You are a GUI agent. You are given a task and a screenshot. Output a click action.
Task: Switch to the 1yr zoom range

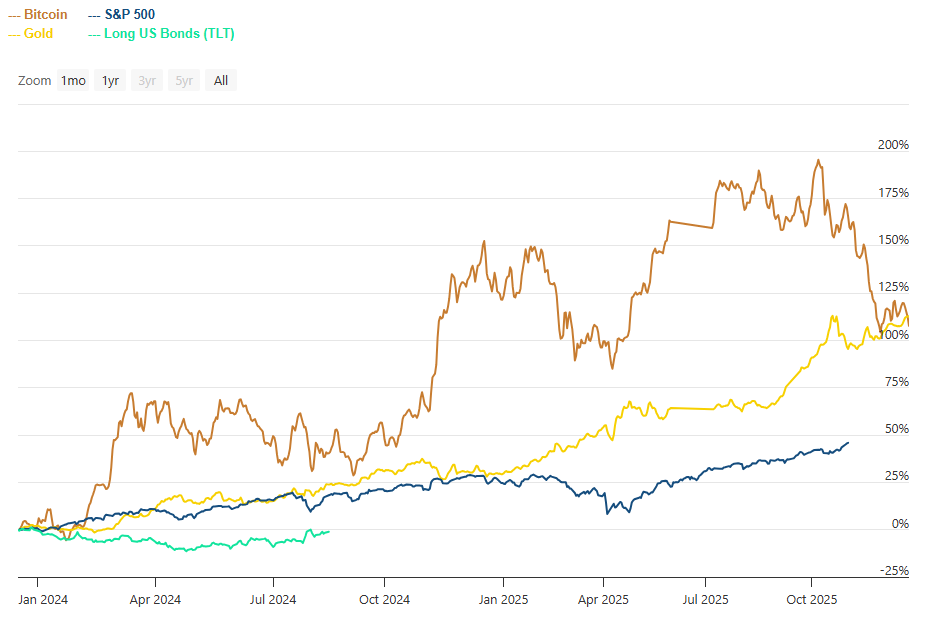[x=109, y=80]
